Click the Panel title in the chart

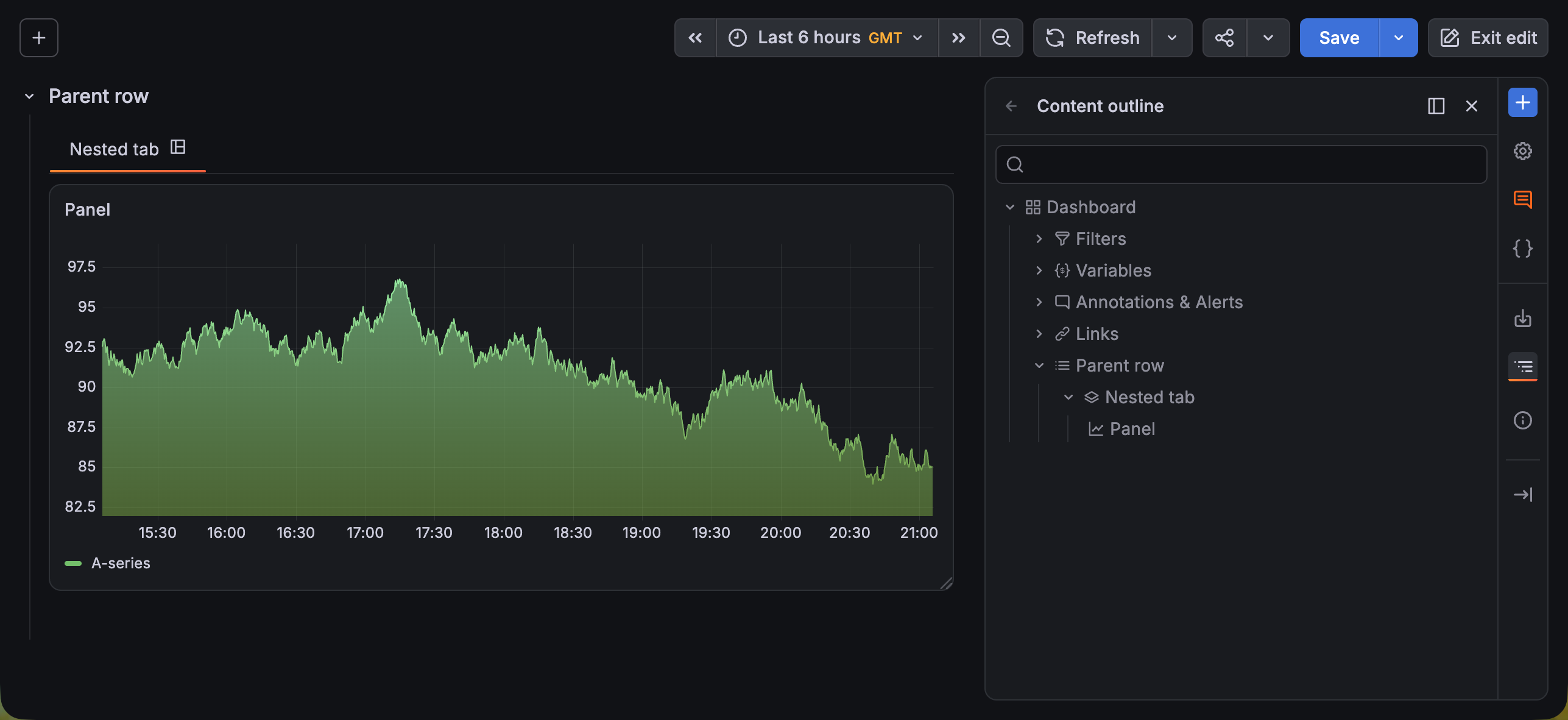(x=87, y=210)
